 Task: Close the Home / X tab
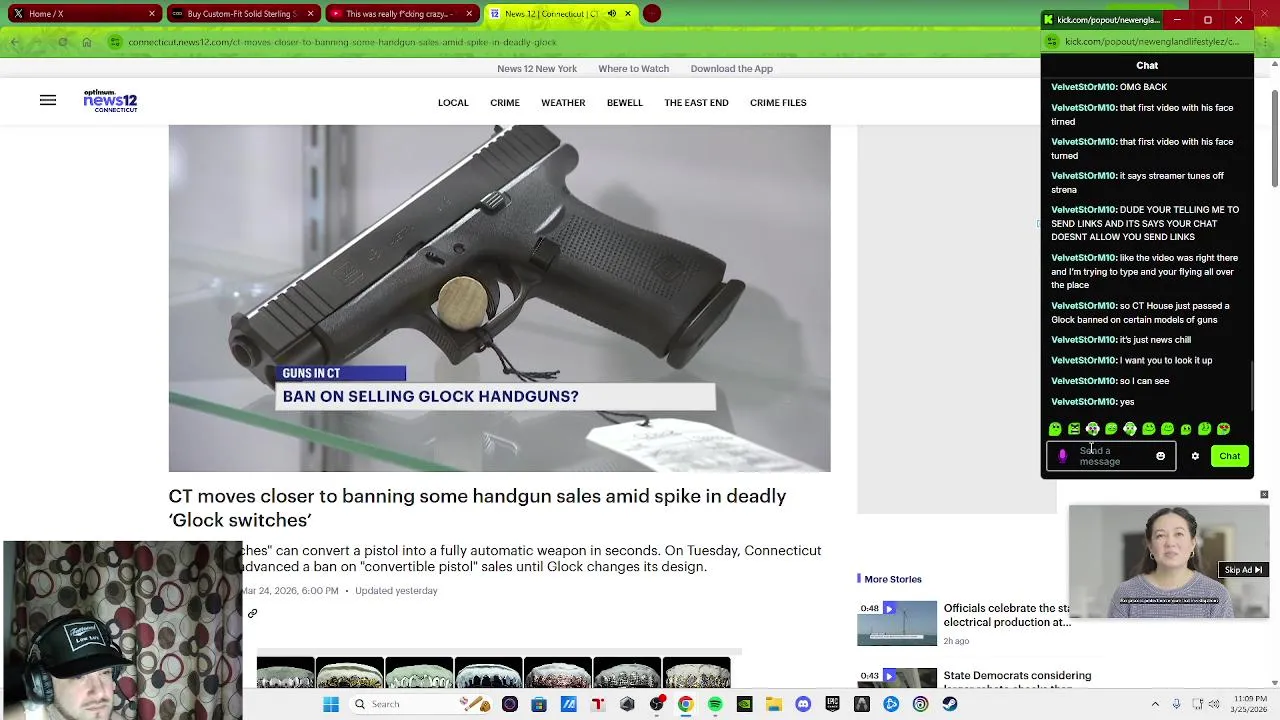click(x=152, y=14)
